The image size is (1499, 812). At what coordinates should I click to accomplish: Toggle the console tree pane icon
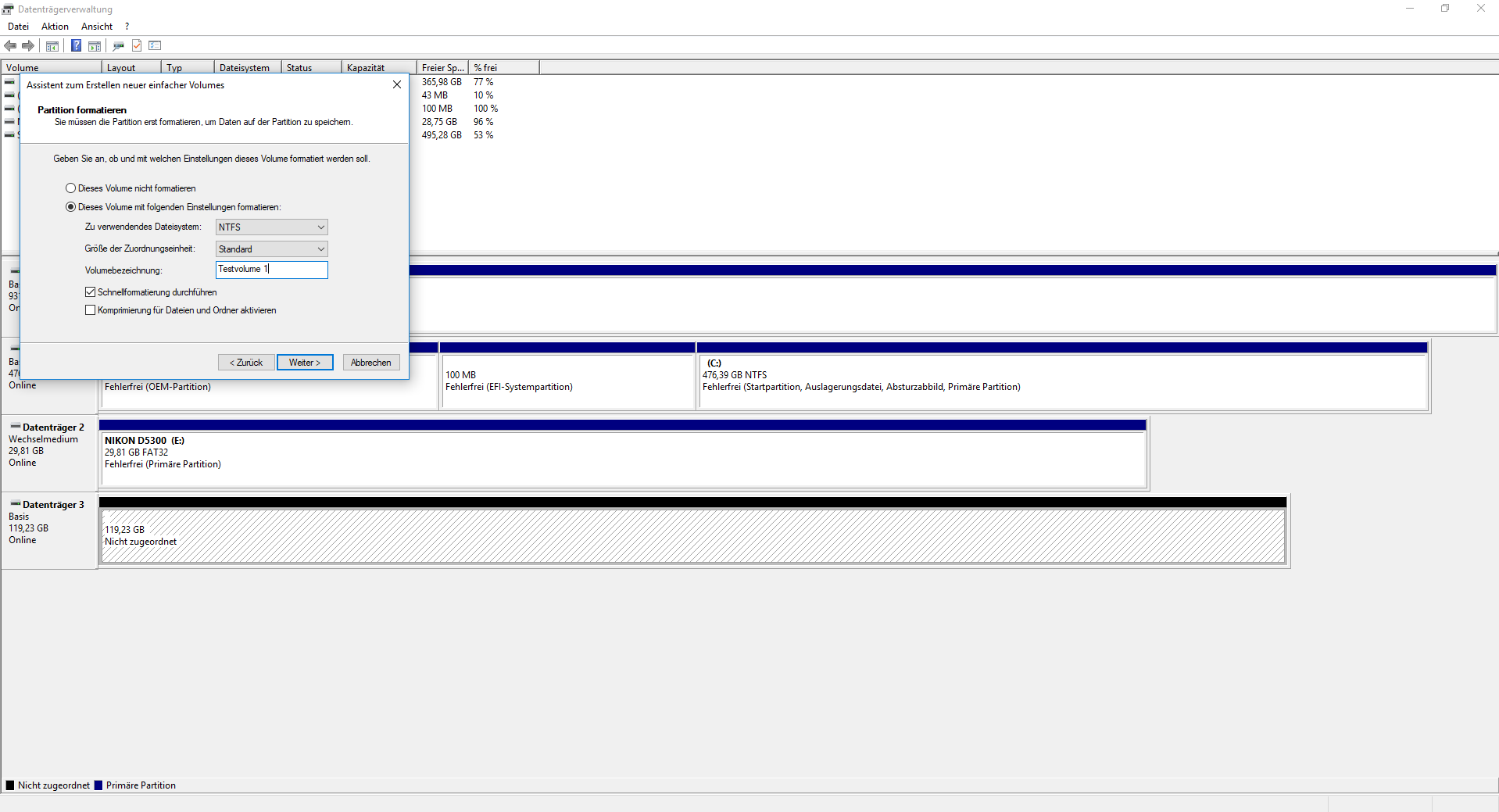click(52, 45)
